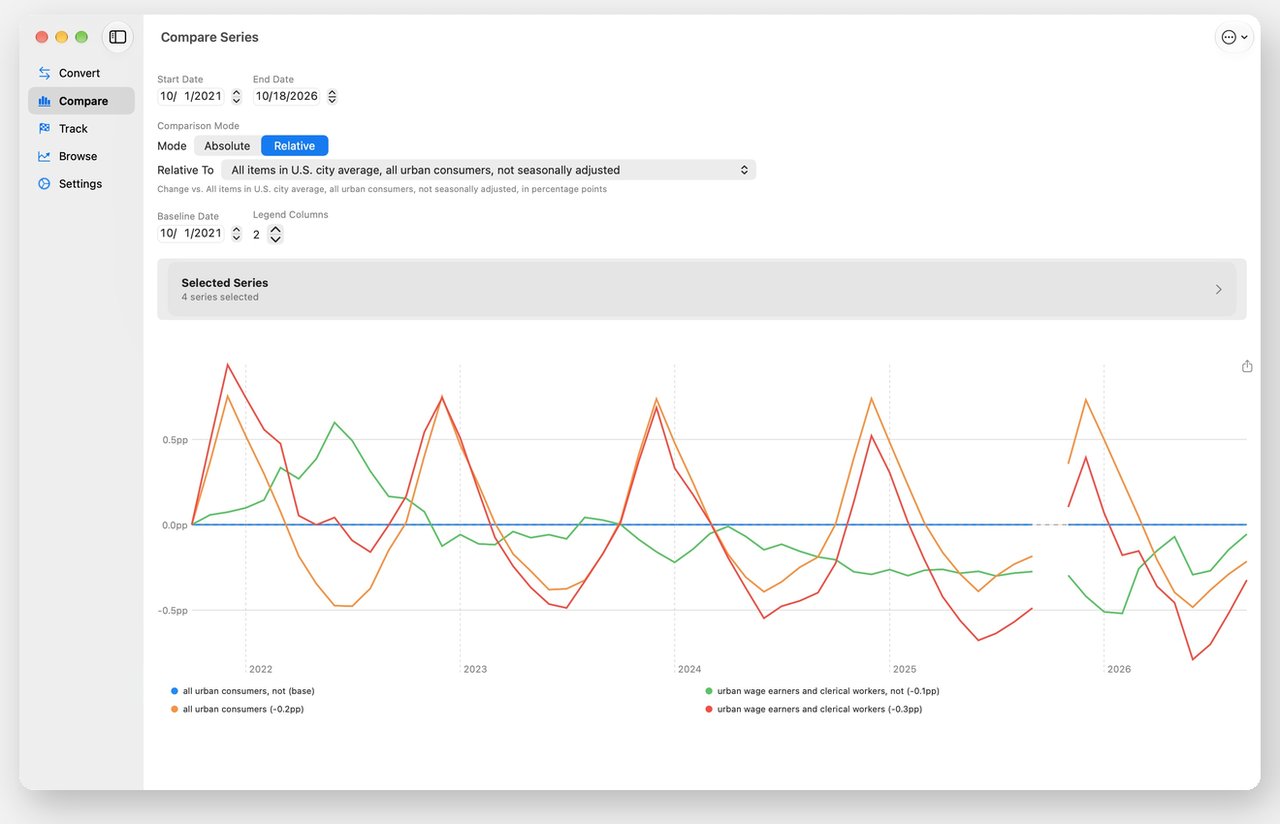Open the Relative To series dropdown
This screenshot has width=1280, height=824.
[488, 170]
